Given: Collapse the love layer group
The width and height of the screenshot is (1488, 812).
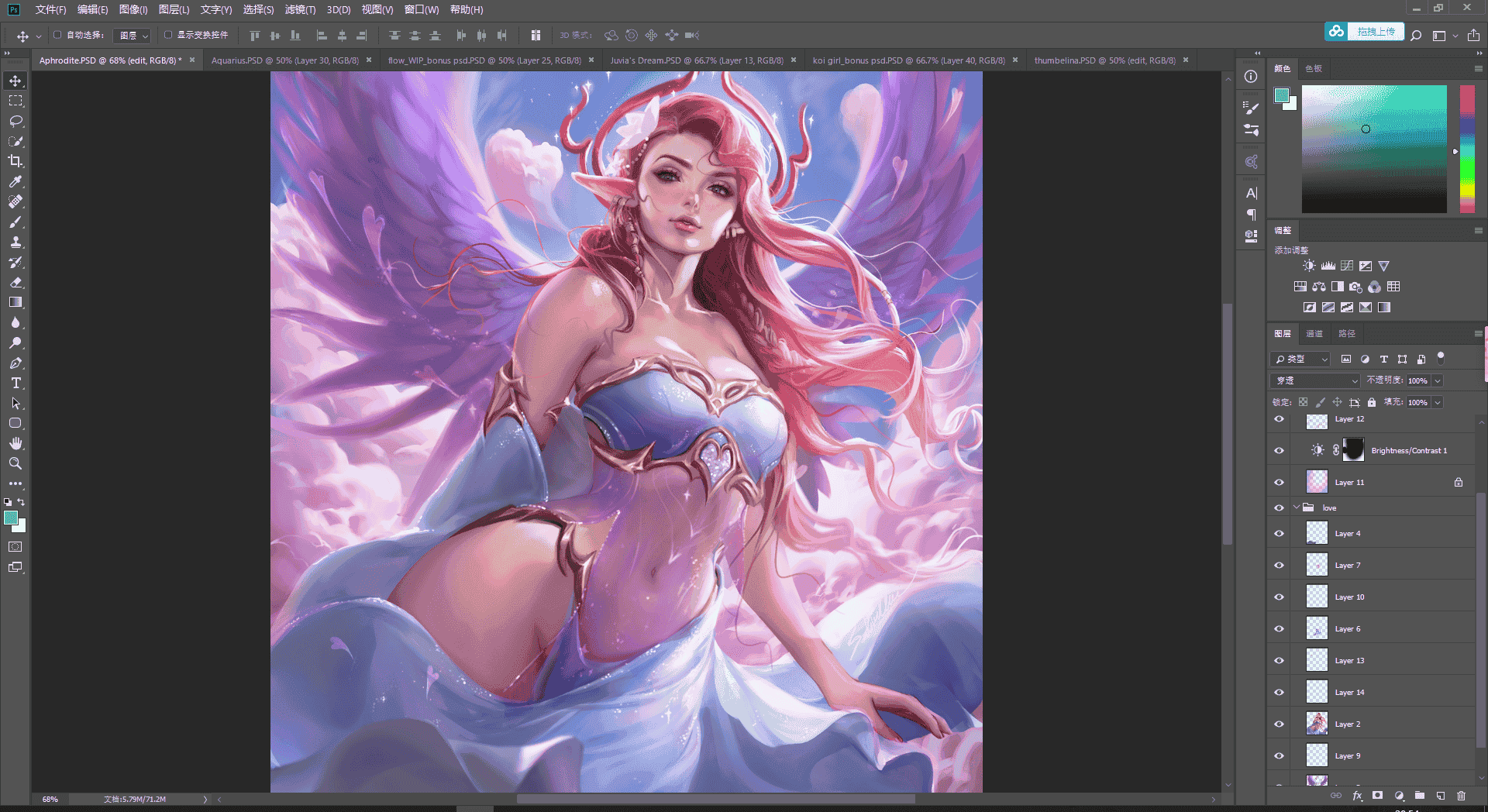Looking at the screenshot, I should tap(1297, 507).
